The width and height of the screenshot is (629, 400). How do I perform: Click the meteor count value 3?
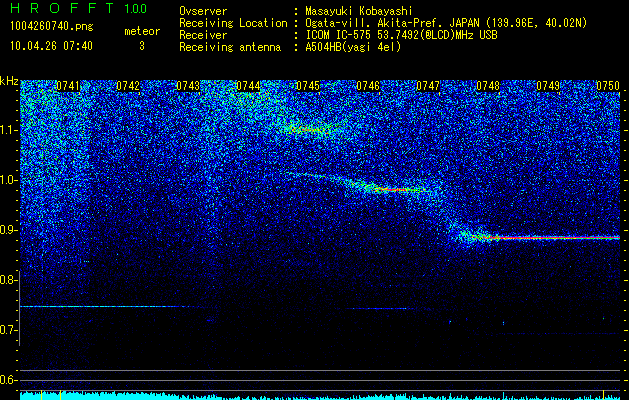tap(142, 46)
